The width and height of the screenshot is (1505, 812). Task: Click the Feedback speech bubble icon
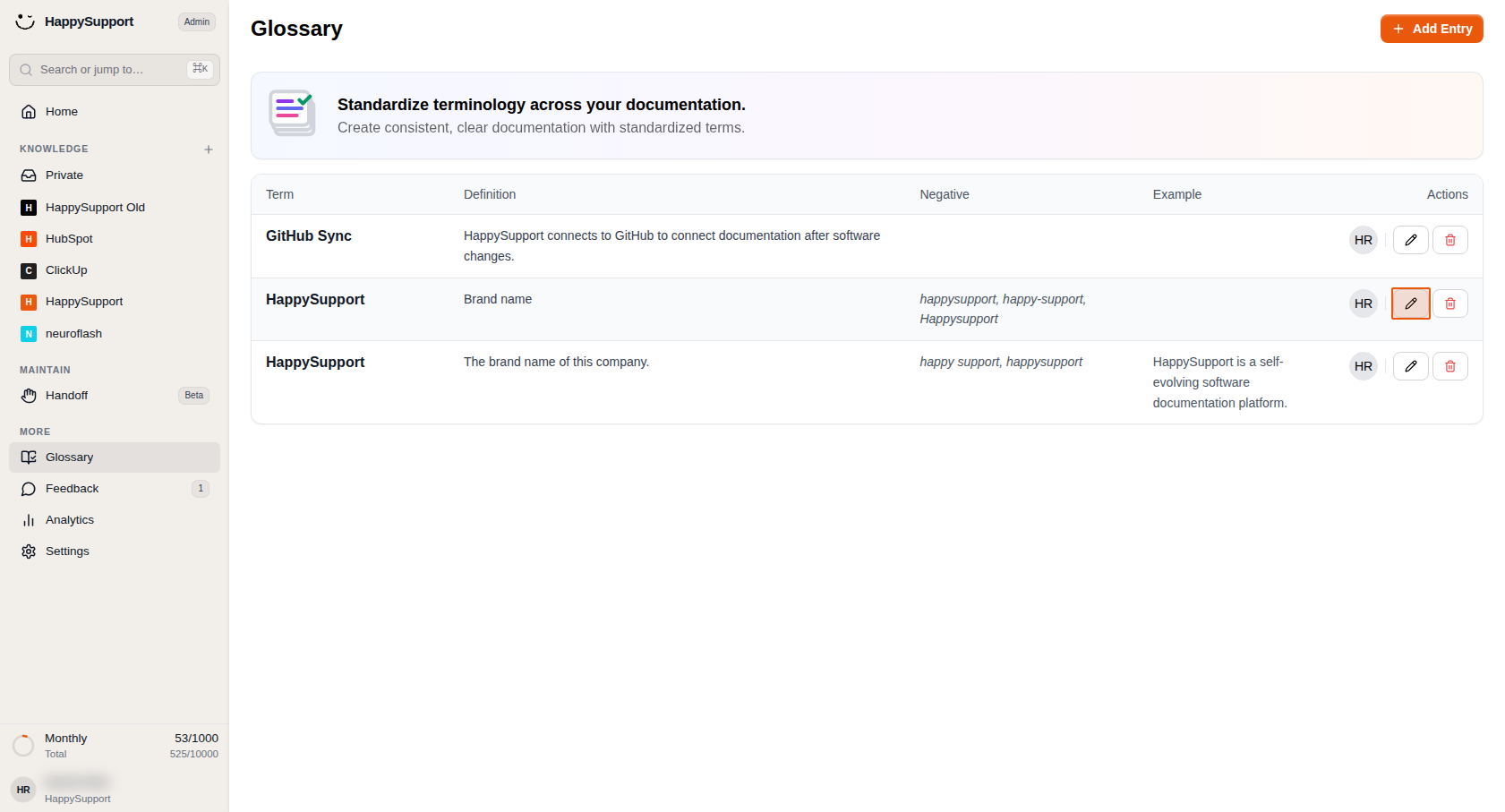tap(29, 489)
